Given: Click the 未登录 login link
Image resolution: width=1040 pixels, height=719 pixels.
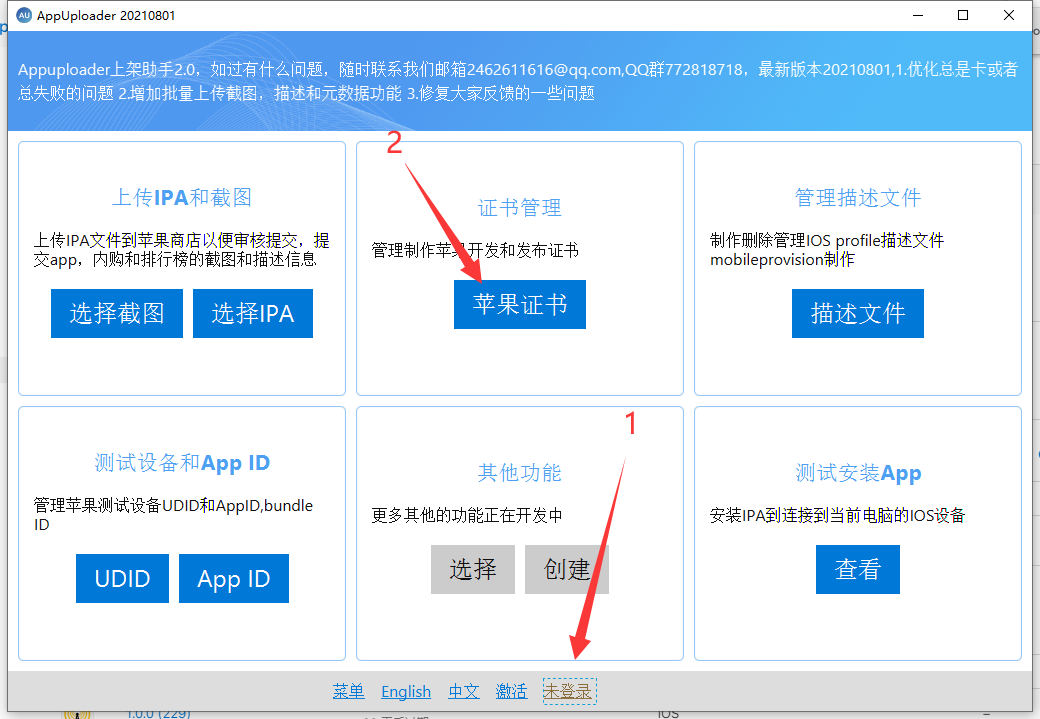Looking at the screenshot, I should [x=569, y=691].
